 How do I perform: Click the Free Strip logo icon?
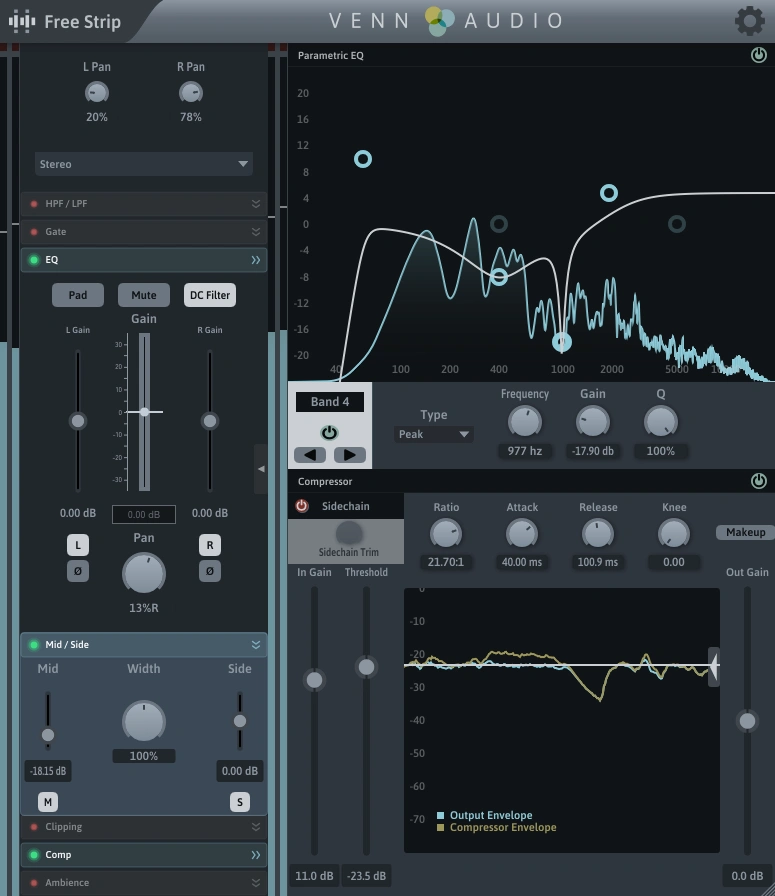[22, 22]
